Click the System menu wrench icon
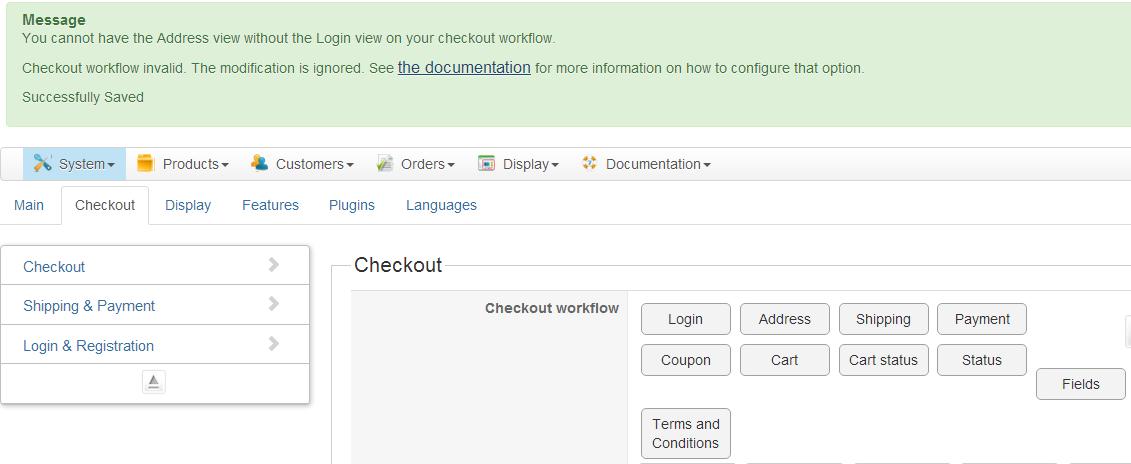Image resolution: width=1131 pixels, height=464 pixels. (x=42, y=163)
